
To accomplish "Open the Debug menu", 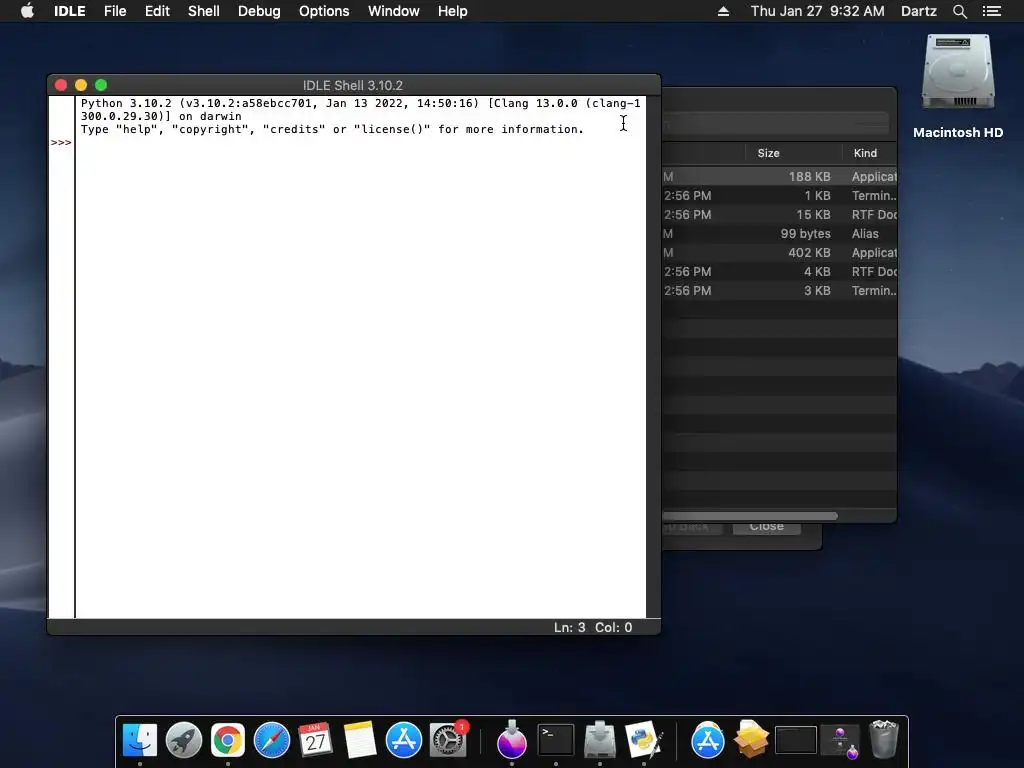I will (259, 11).
